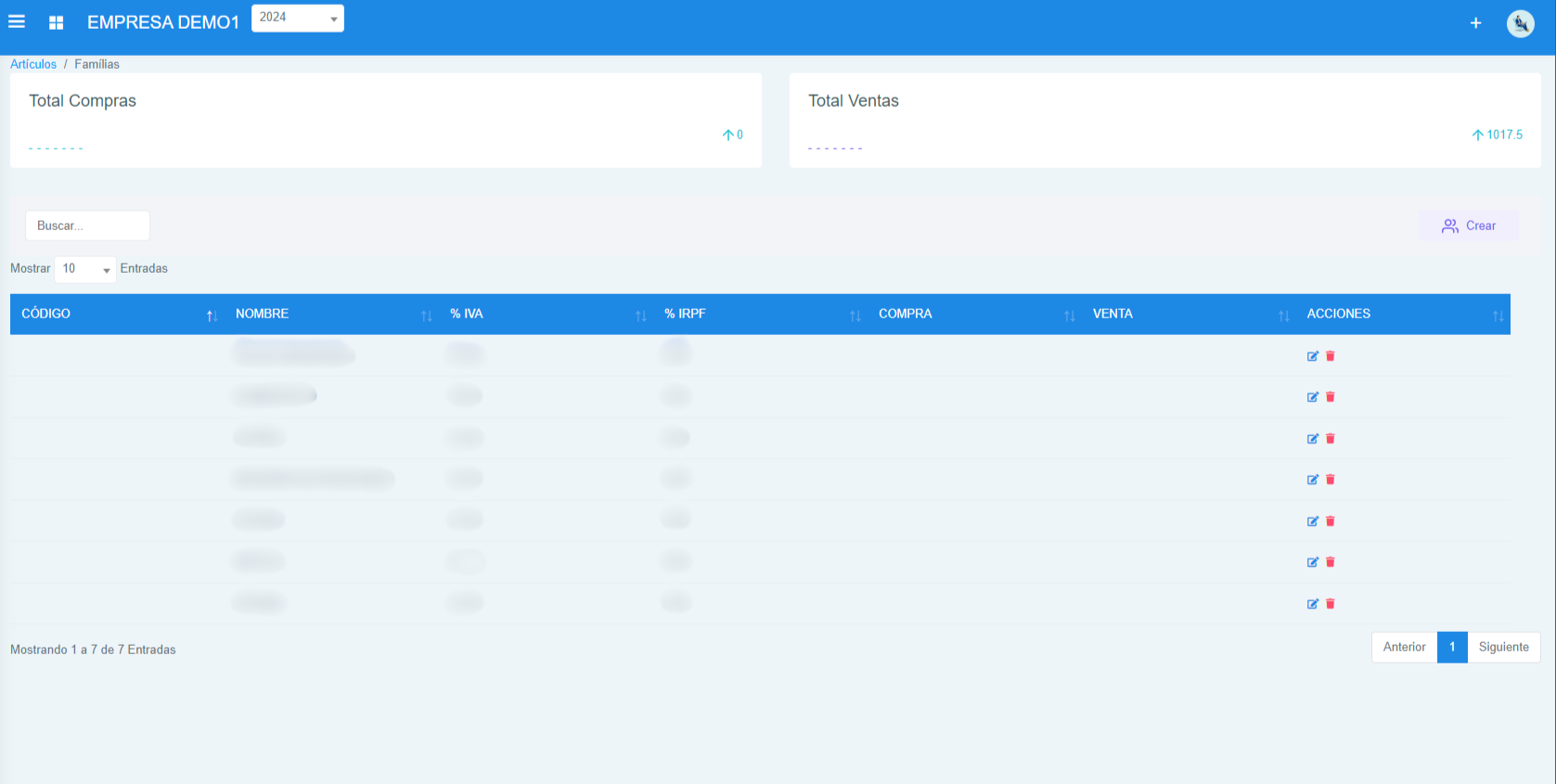The width and height of the screenshot is (1556, 784).
Task: Click the dashboard grid icon
Action: point(56,22)
